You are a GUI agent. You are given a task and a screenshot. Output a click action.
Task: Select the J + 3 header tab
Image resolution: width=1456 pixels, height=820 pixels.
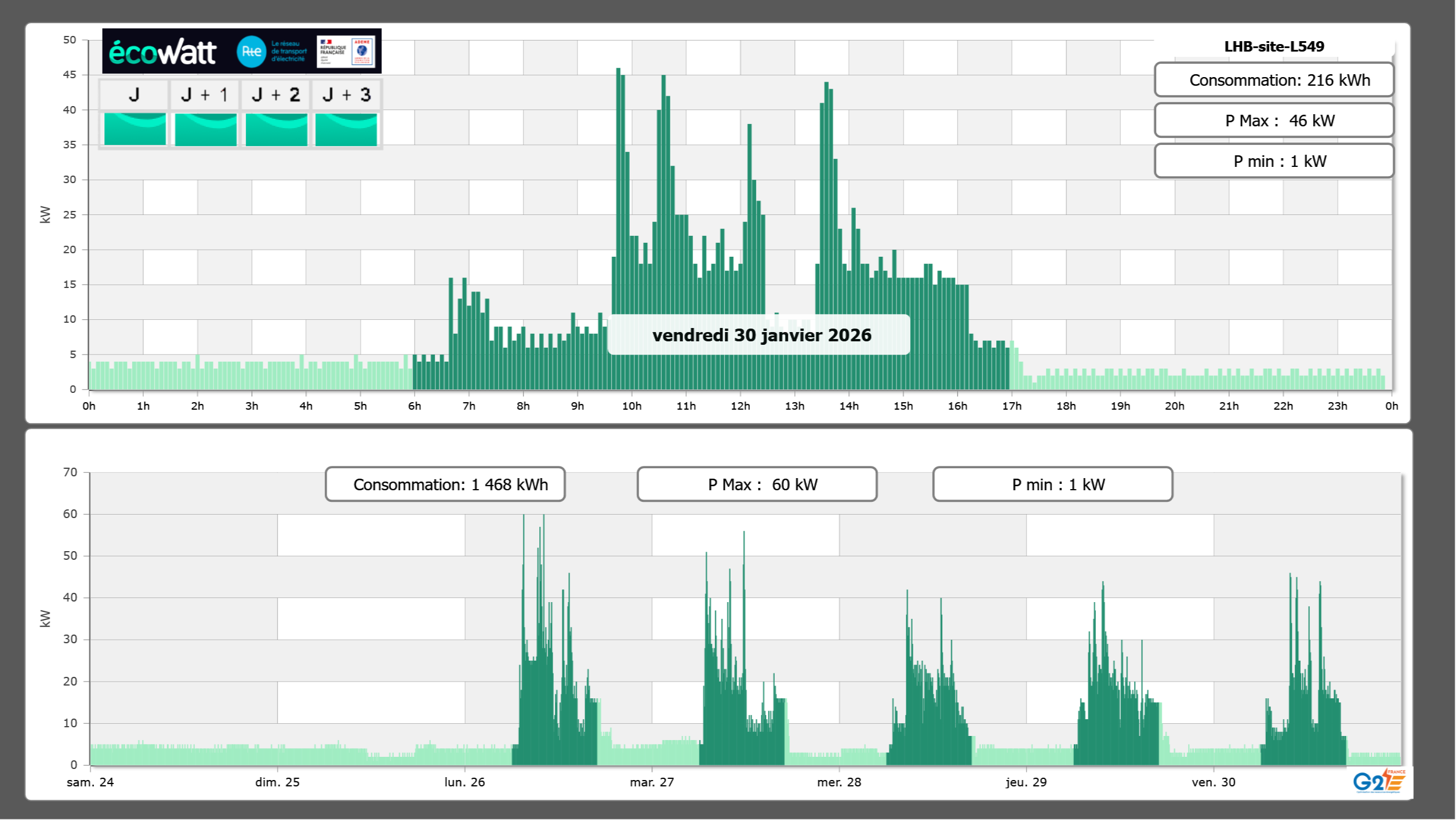coord(346,94)
